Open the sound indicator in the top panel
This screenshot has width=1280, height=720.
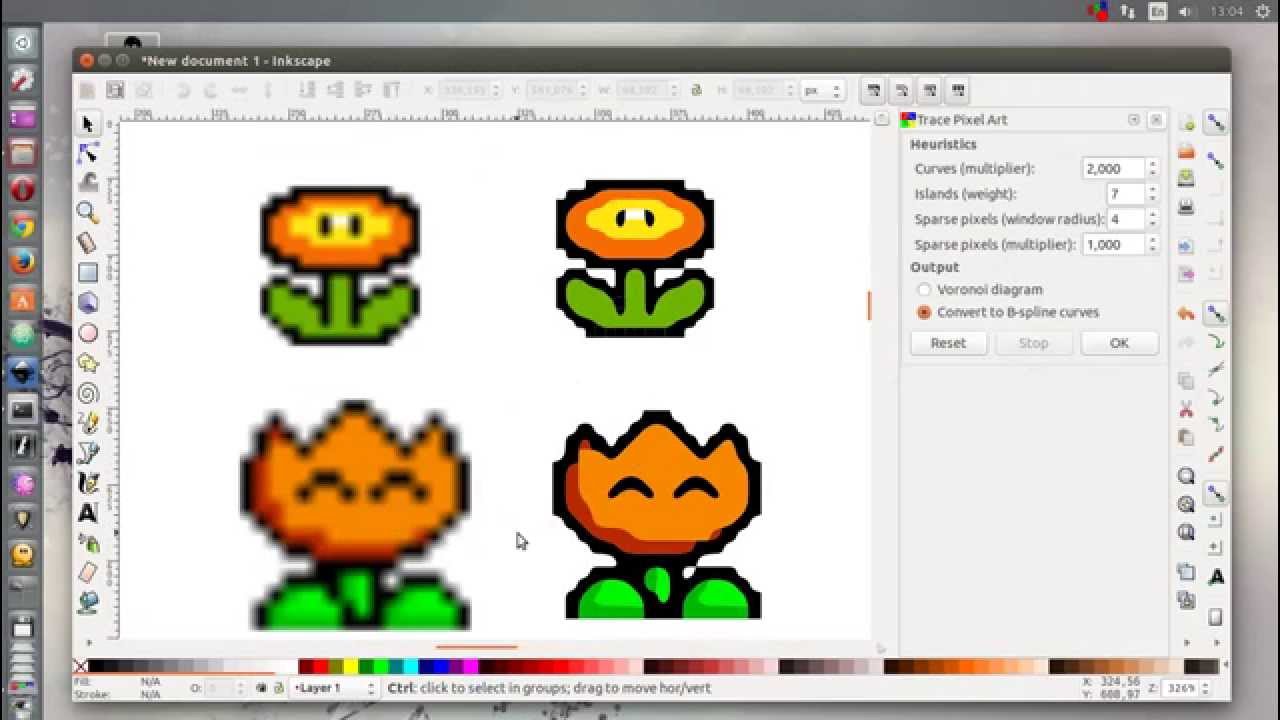click(1186, 11)
